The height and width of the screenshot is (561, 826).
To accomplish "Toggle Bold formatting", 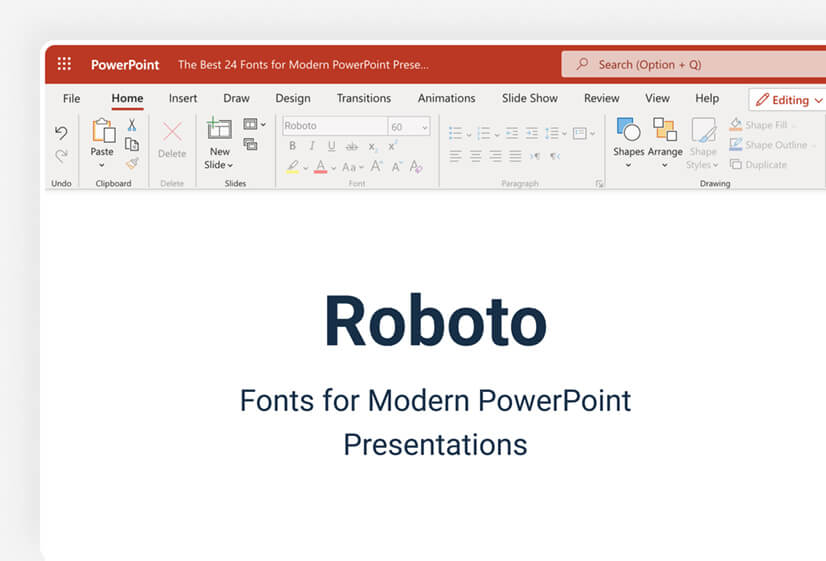I will [292, 146].
